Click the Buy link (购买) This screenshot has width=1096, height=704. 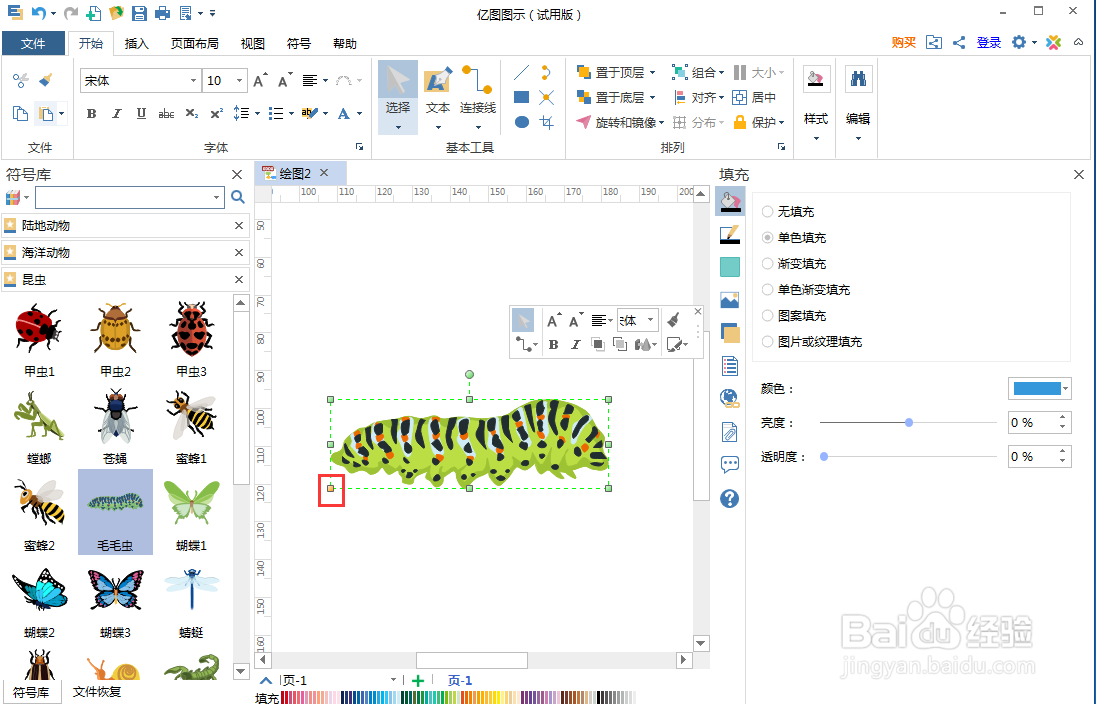click(903, 43)
